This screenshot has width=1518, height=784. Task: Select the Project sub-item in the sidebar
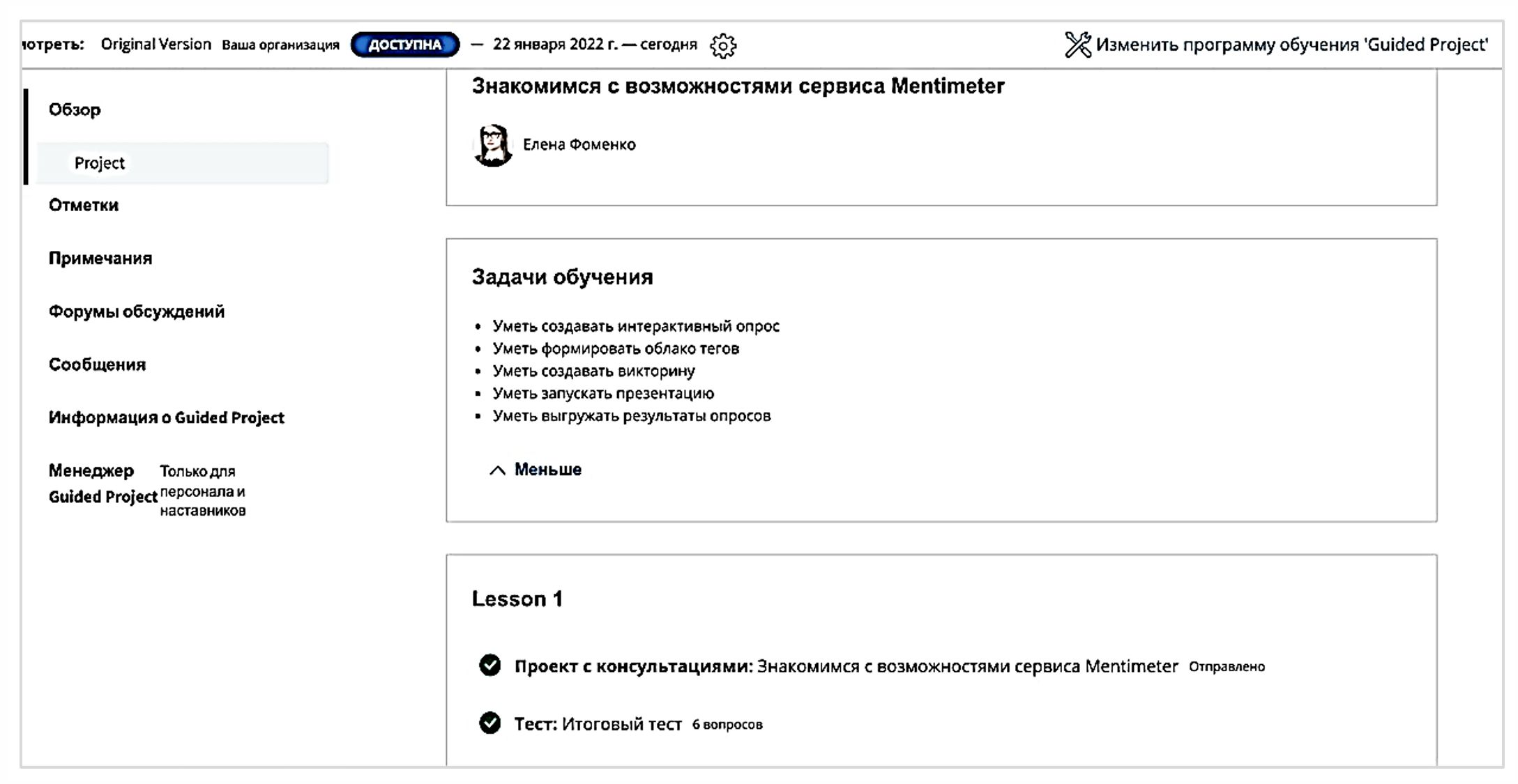100,163
